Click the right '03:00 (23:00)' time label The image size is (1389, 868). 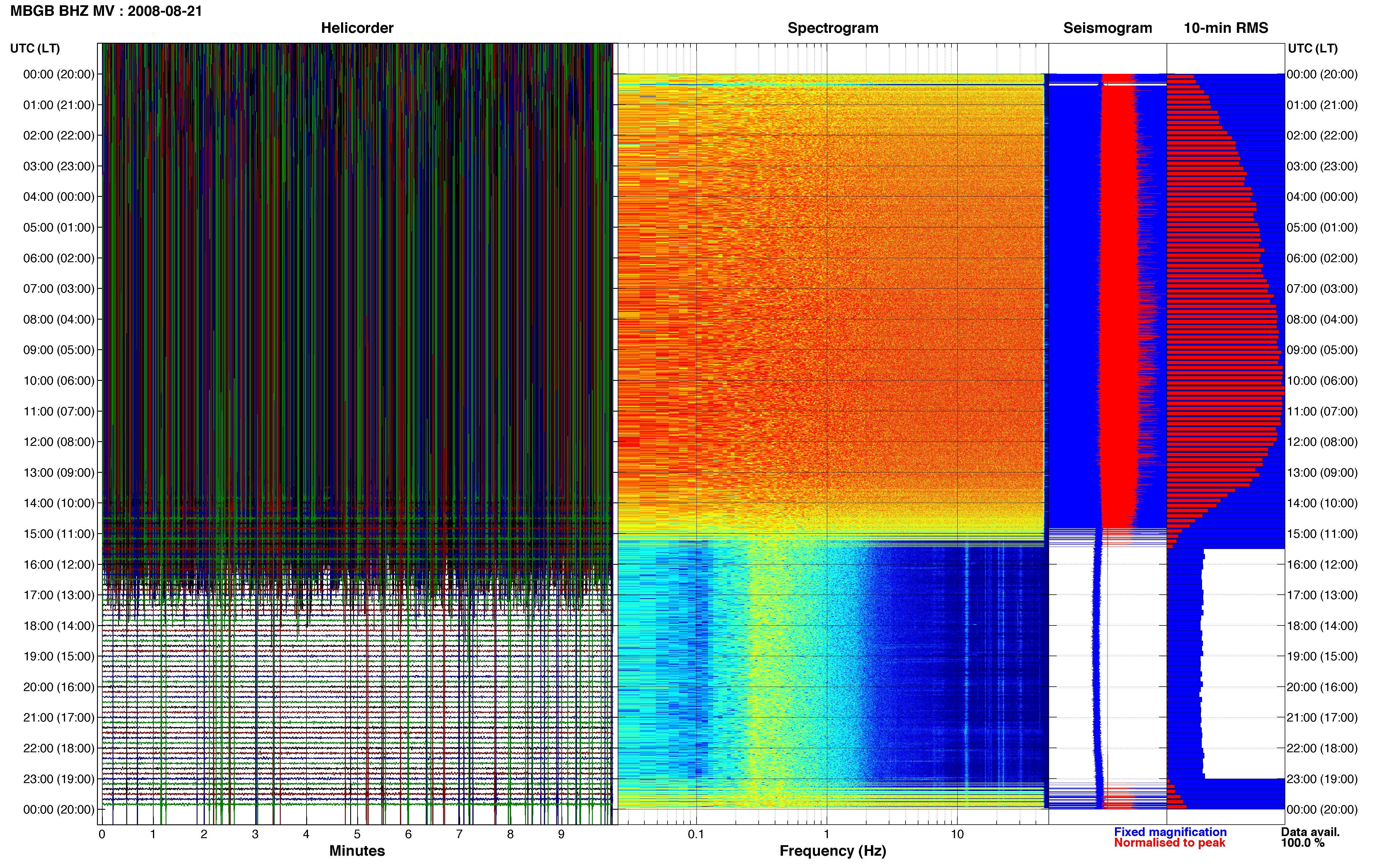coord(1322,166)
